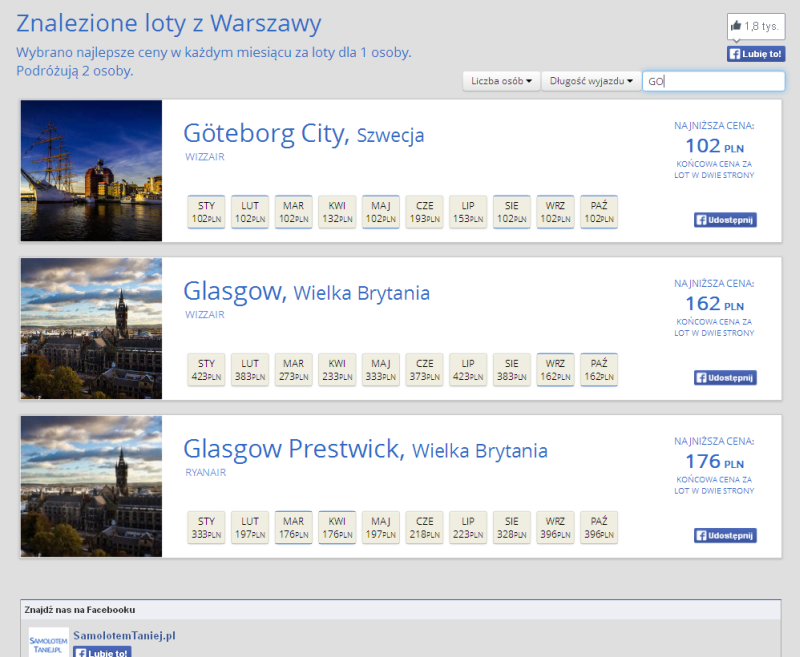Choose WRZ 162 PLN for Glasgow

[x=555, y=370]
